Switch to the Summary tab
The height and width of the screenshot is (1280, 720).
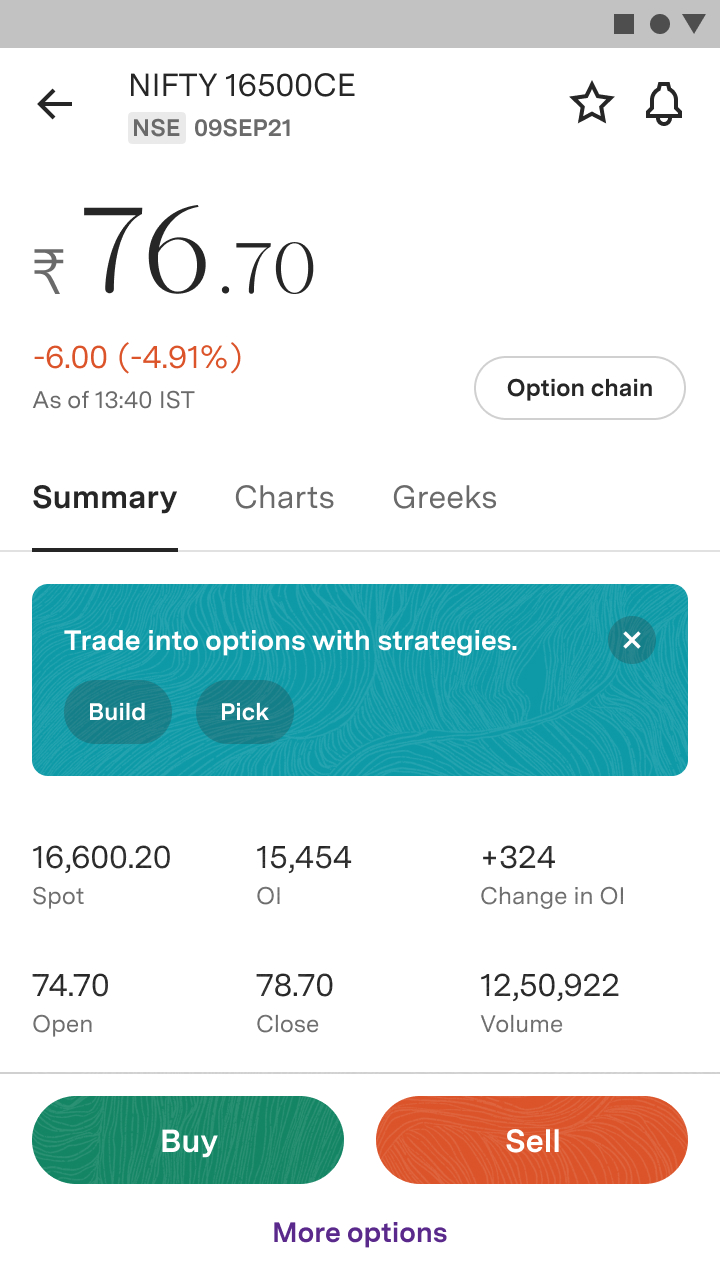105,498
